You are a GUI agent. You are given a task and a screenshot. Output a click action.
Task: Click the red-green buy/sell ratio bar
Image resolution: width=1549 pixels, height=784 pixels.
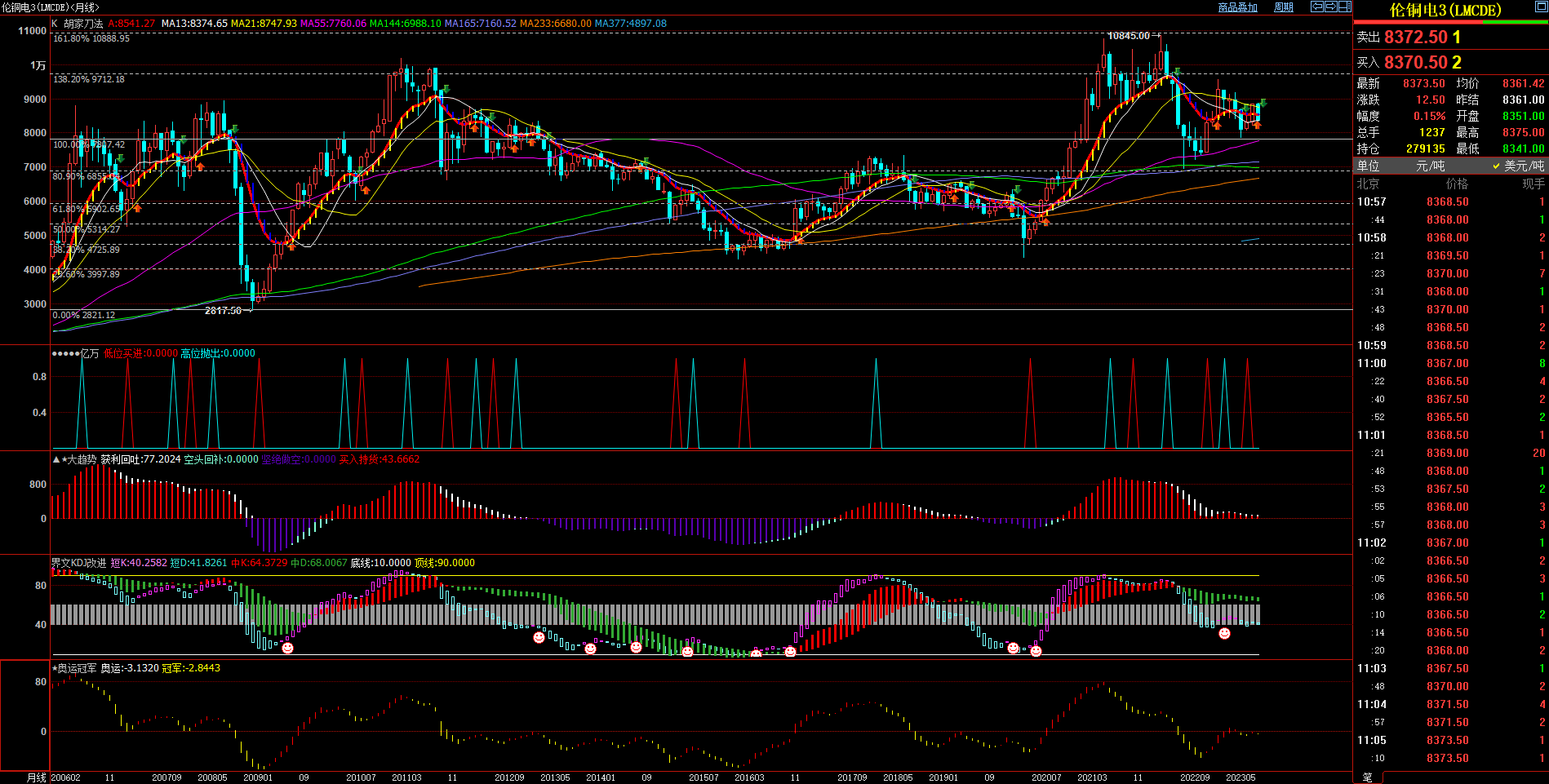1450,22
